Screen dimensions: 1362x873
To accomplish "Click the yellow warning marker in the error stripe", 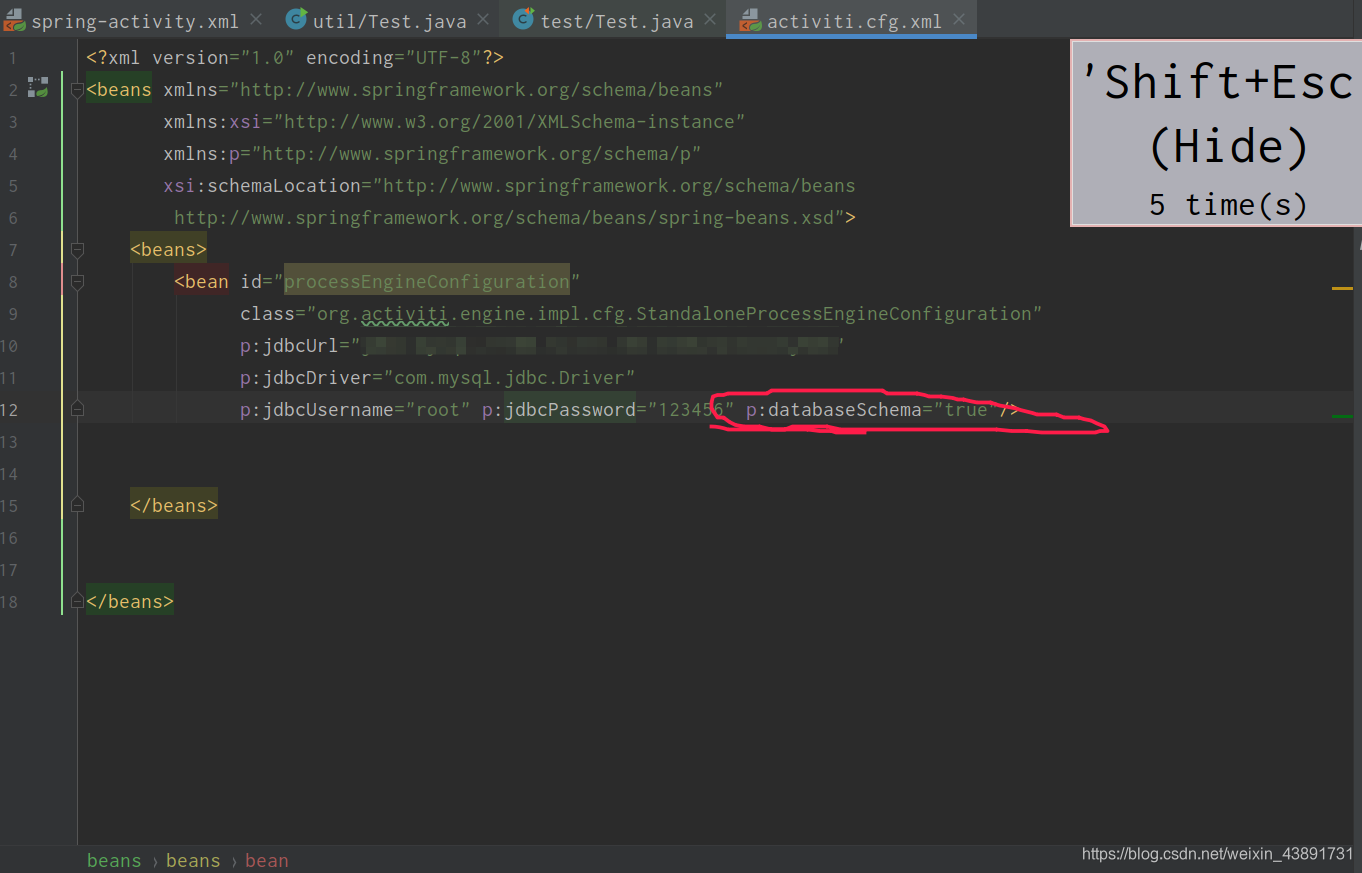I will coord(1344,288).
